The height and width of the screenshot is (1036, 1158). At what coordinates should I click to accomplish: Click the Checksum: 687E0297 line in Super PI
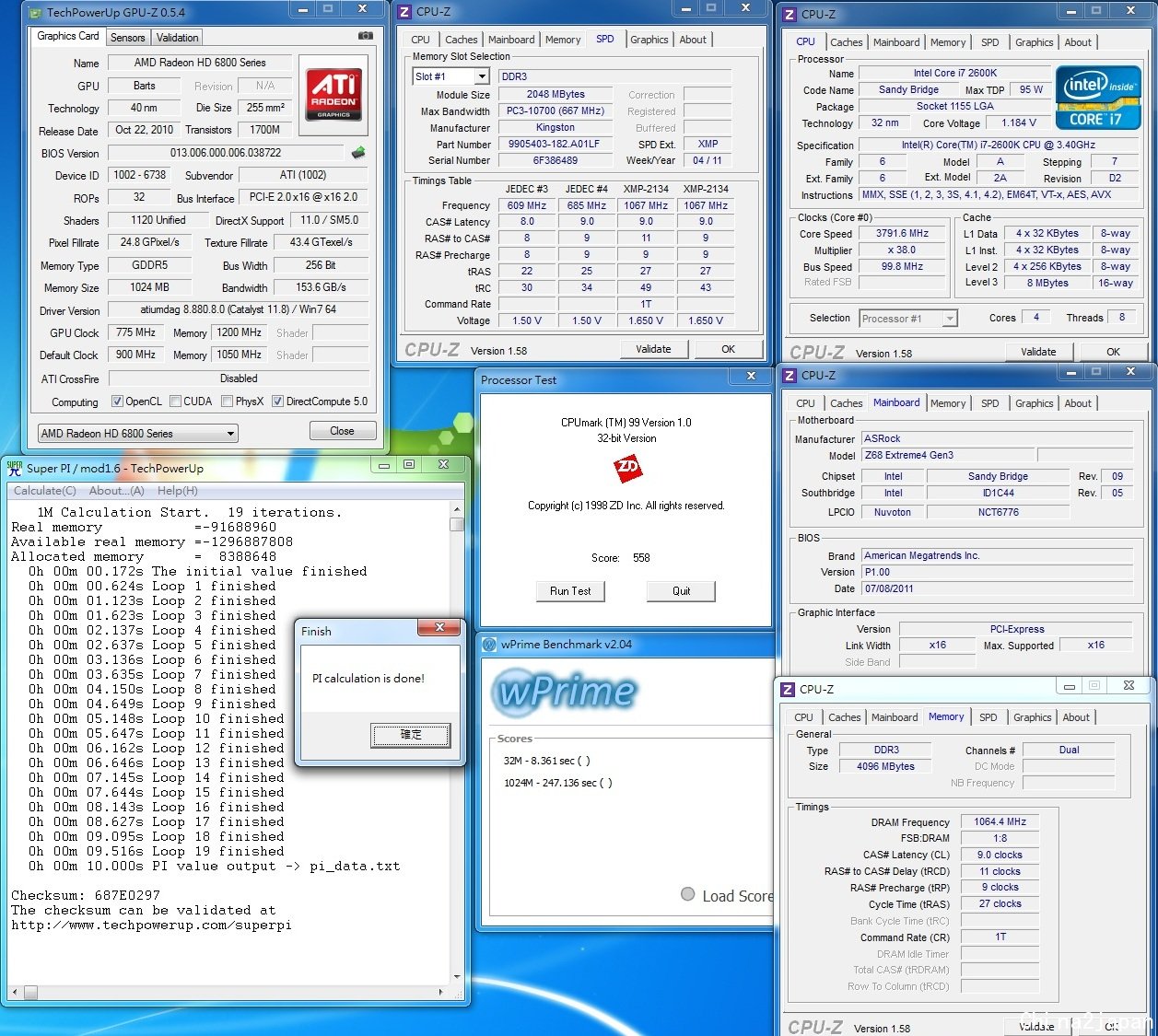coord(86,895)
